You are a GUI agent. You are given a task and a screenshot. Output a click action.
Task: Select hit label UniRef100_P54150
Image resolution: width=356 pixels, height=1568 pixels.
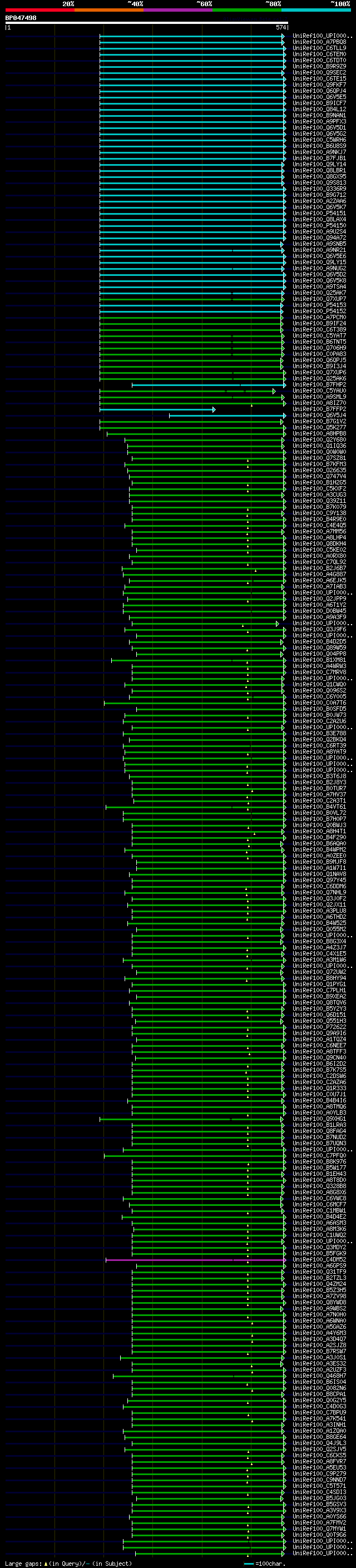point(319,225)
